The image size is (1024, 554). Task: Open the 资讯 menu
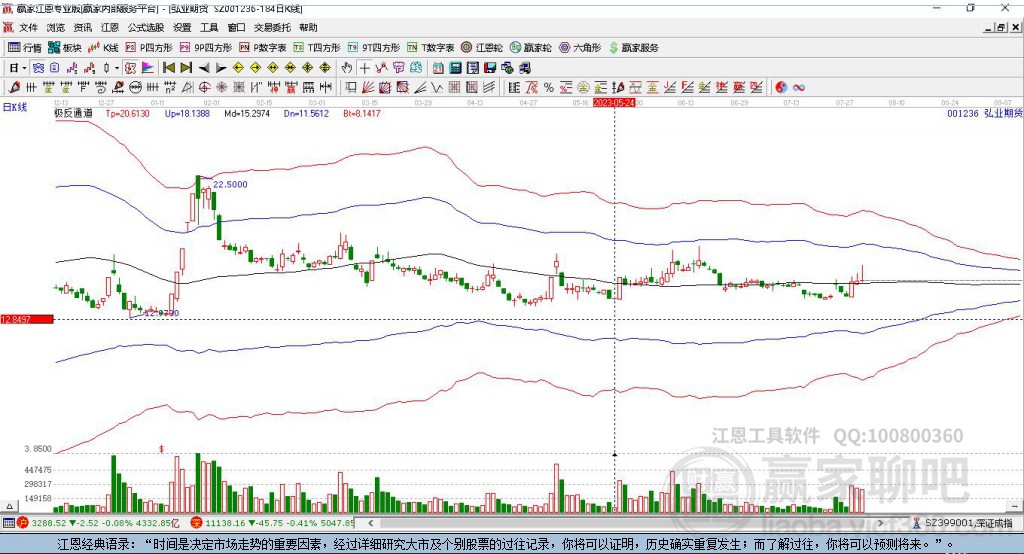82,27
